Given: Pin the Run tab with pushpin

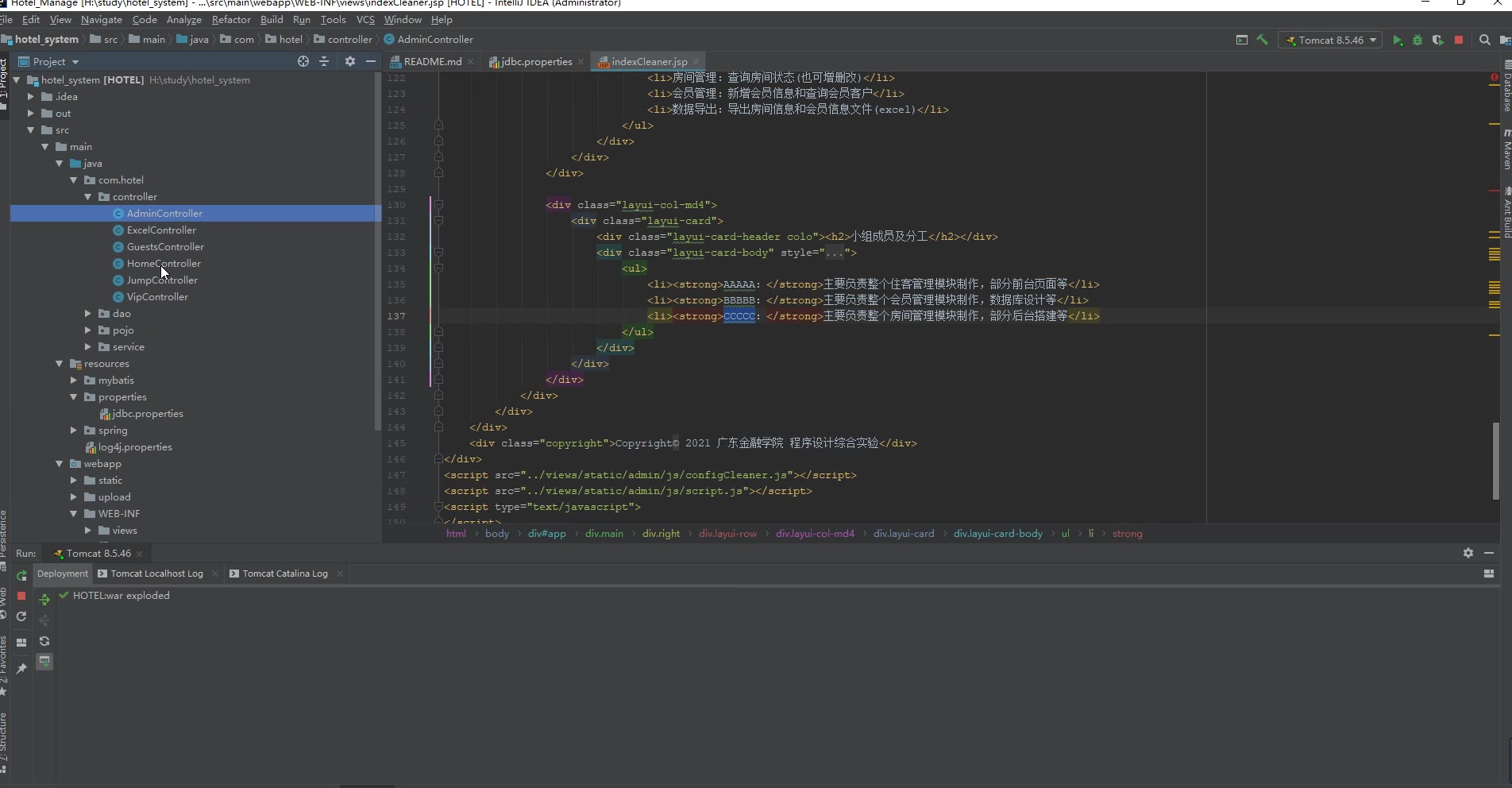Looking at the screenshot, I should click(x=21, y=669).
